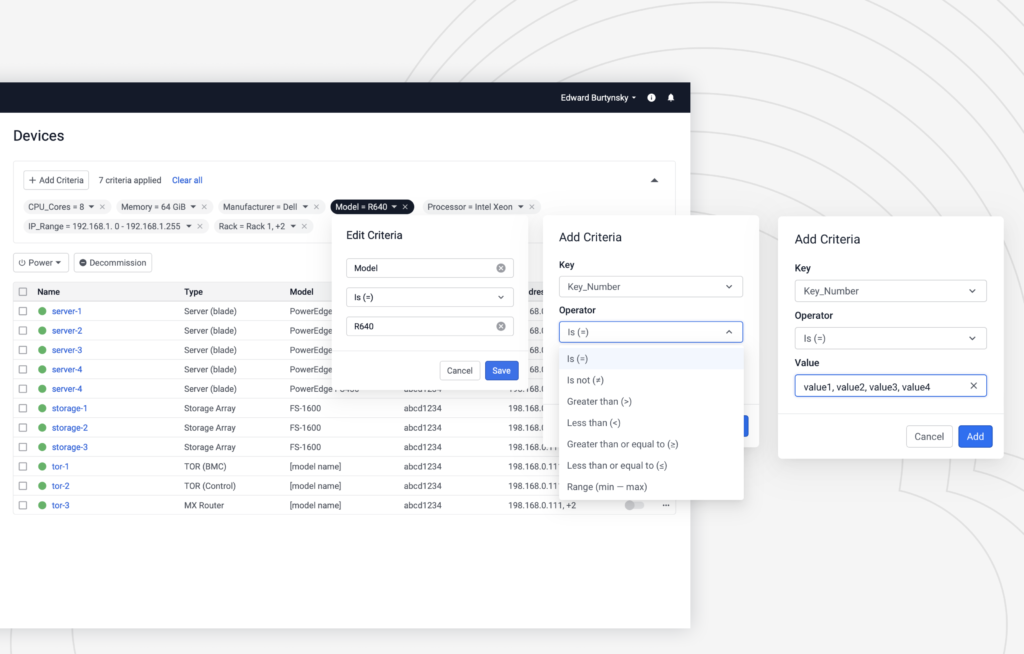1024x654 pixels.
Task: Clear the value1, value2 input with X
Action: coord(973,386)
